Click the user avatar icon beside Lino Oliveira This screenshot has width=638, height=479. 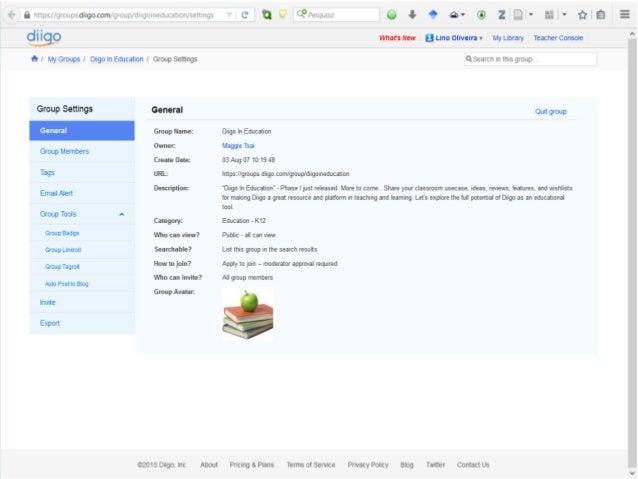[429, 38]
